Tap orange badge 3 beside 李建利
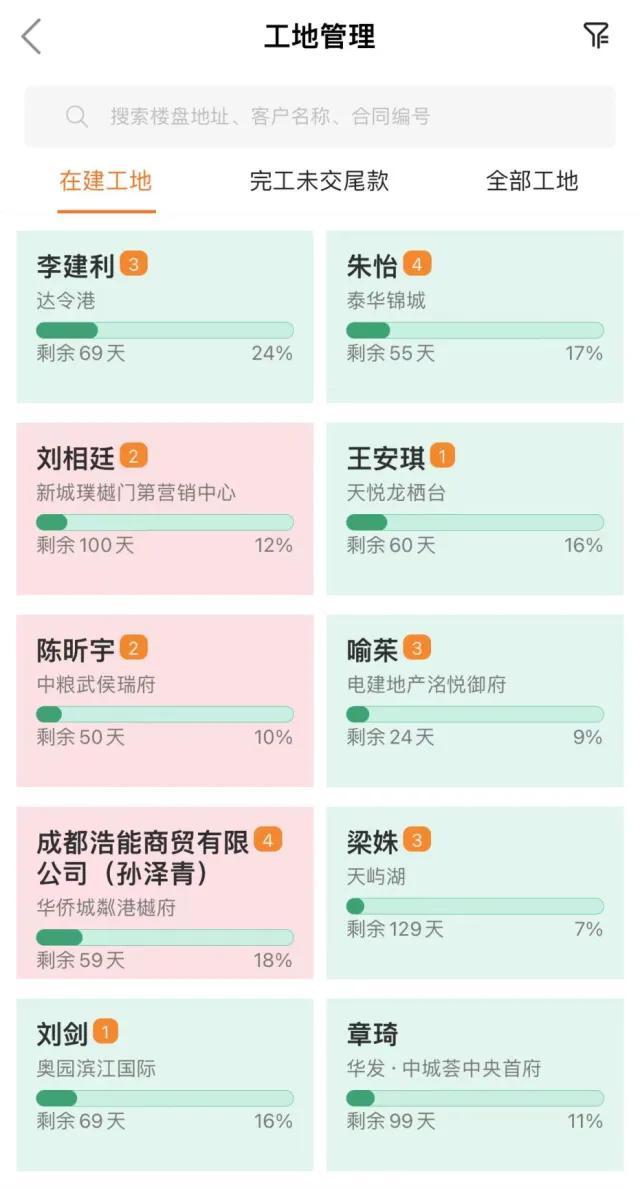The width and height of the screenshot is (640, 1189). click(133, 264)
